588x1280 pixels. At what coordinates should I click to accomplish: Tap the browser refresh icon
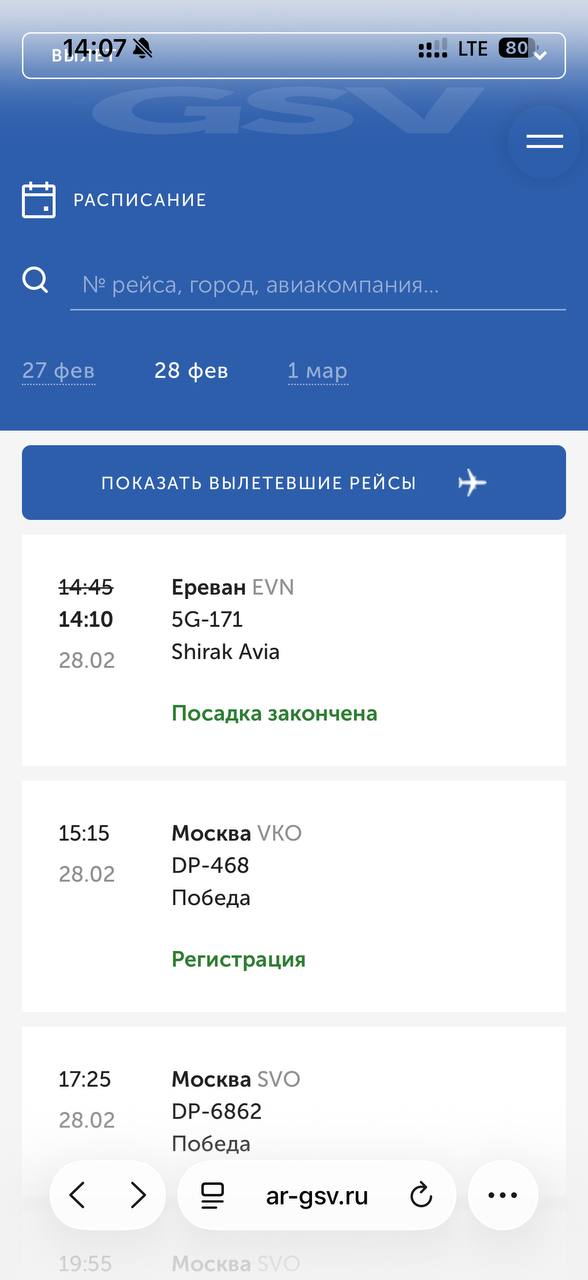[420, 1195]
